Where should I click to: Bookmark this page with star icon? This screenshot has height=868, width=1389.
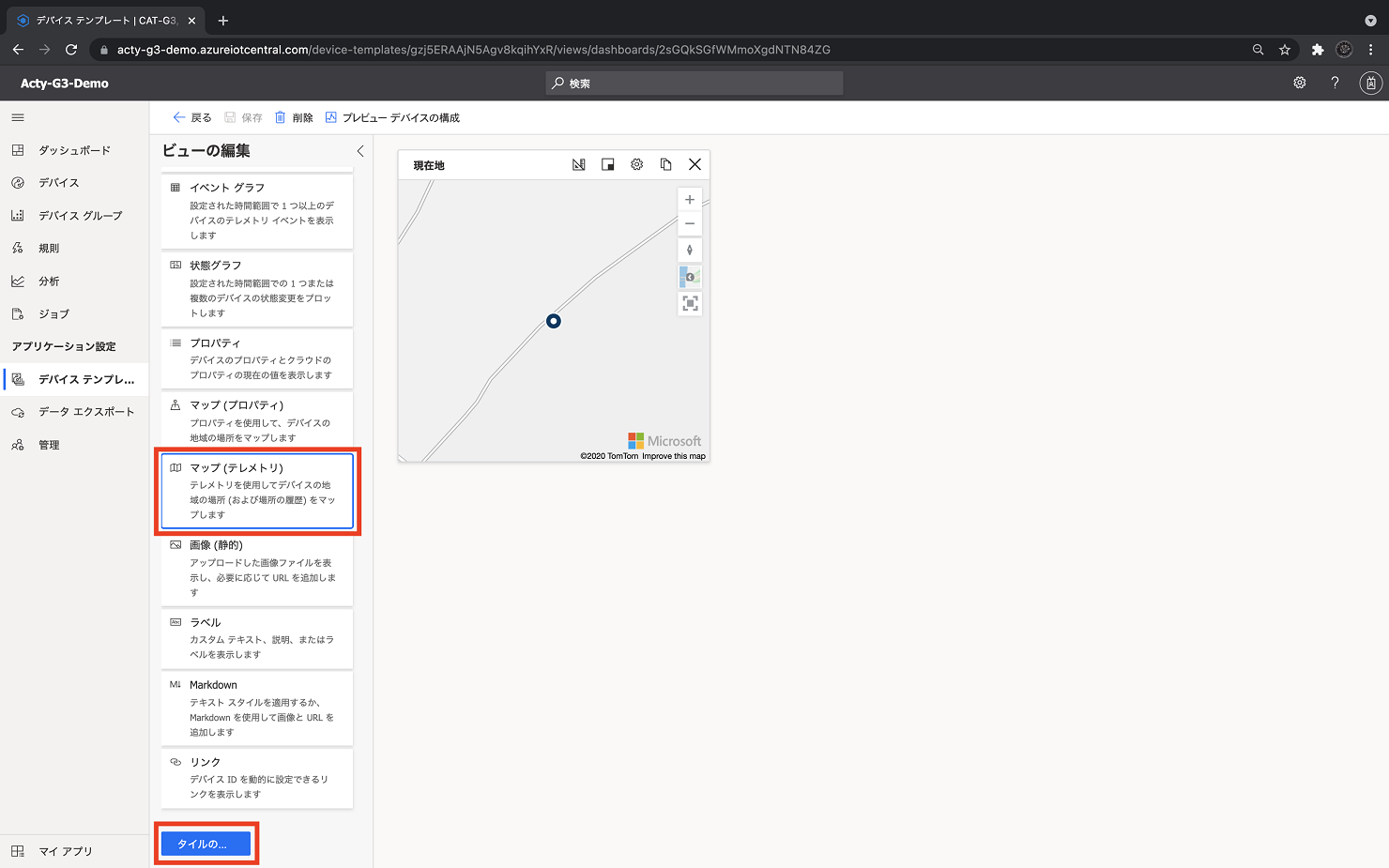coord(1285,50)
